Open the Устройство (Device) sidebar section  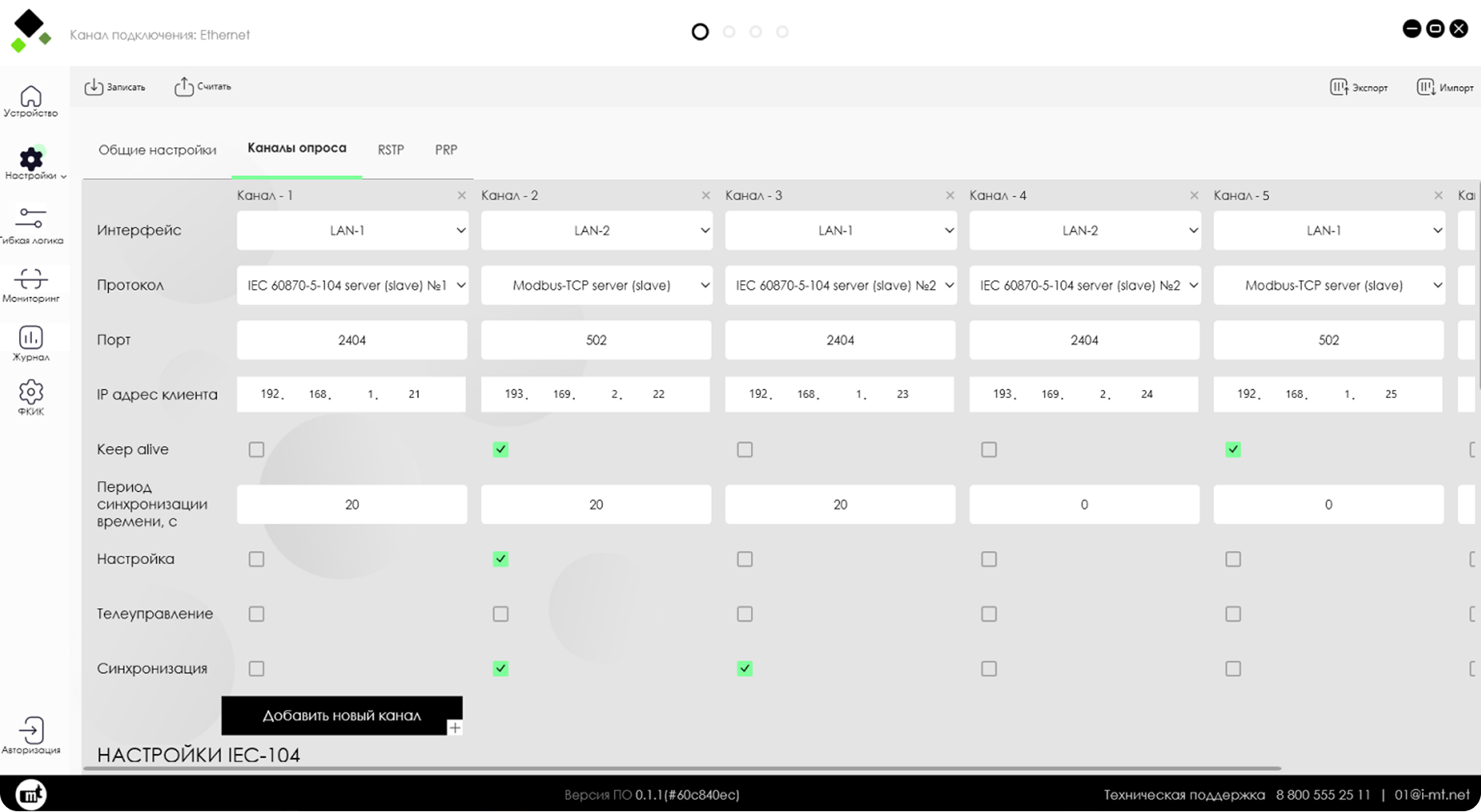30,100
